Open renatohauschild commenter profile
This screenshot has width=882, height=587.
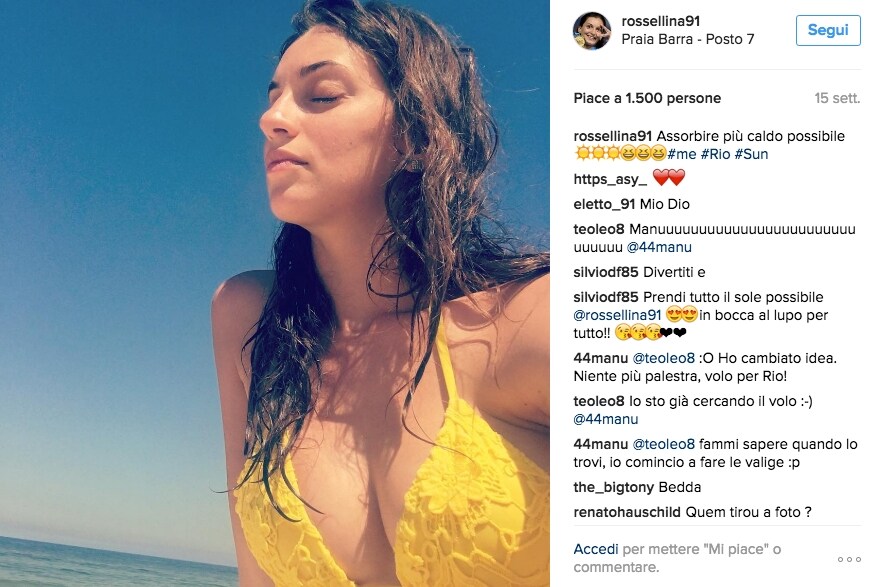(x=627, y=512)
